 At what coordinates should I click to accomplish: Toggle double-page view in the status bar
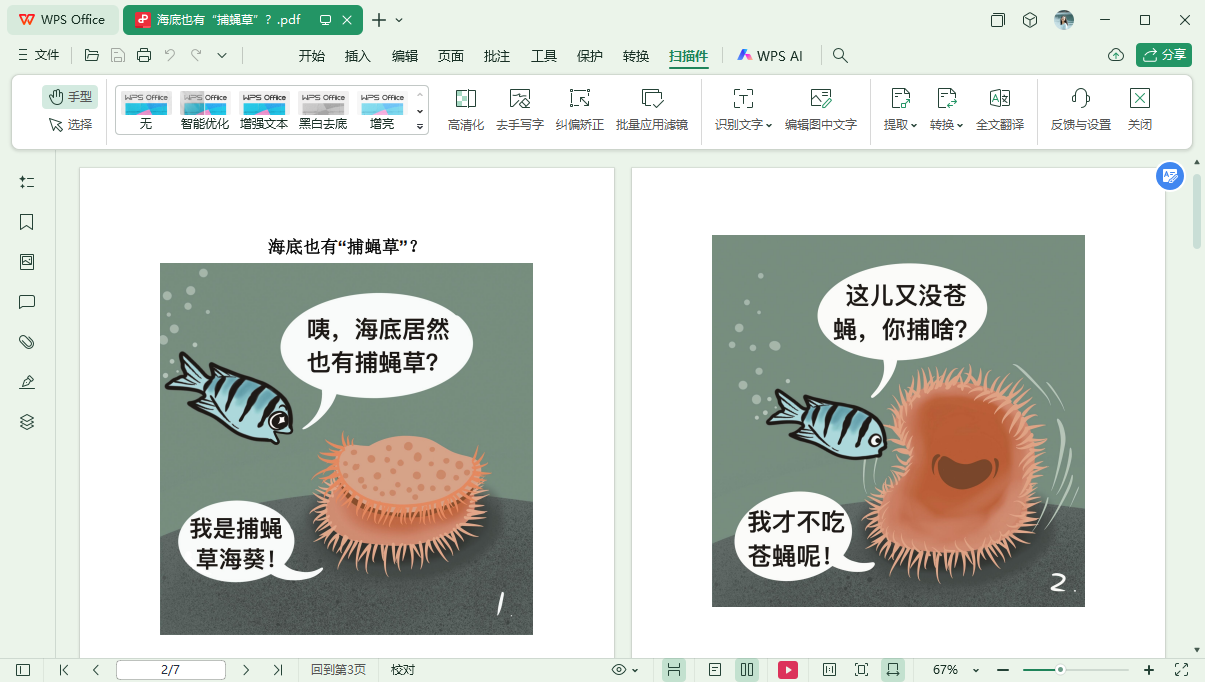pos(747,670)
